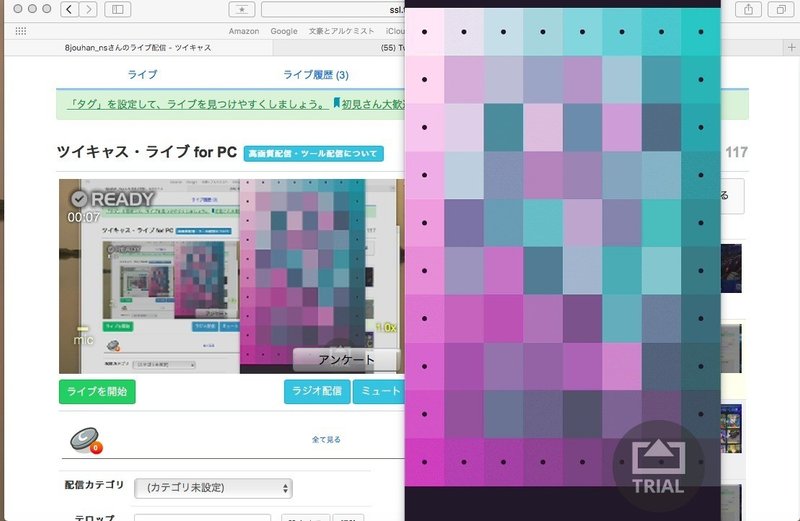This screenshot has width=800, height=521.
Task: Open 高画質配信・ツール配信について button
Action: point(313,154)
